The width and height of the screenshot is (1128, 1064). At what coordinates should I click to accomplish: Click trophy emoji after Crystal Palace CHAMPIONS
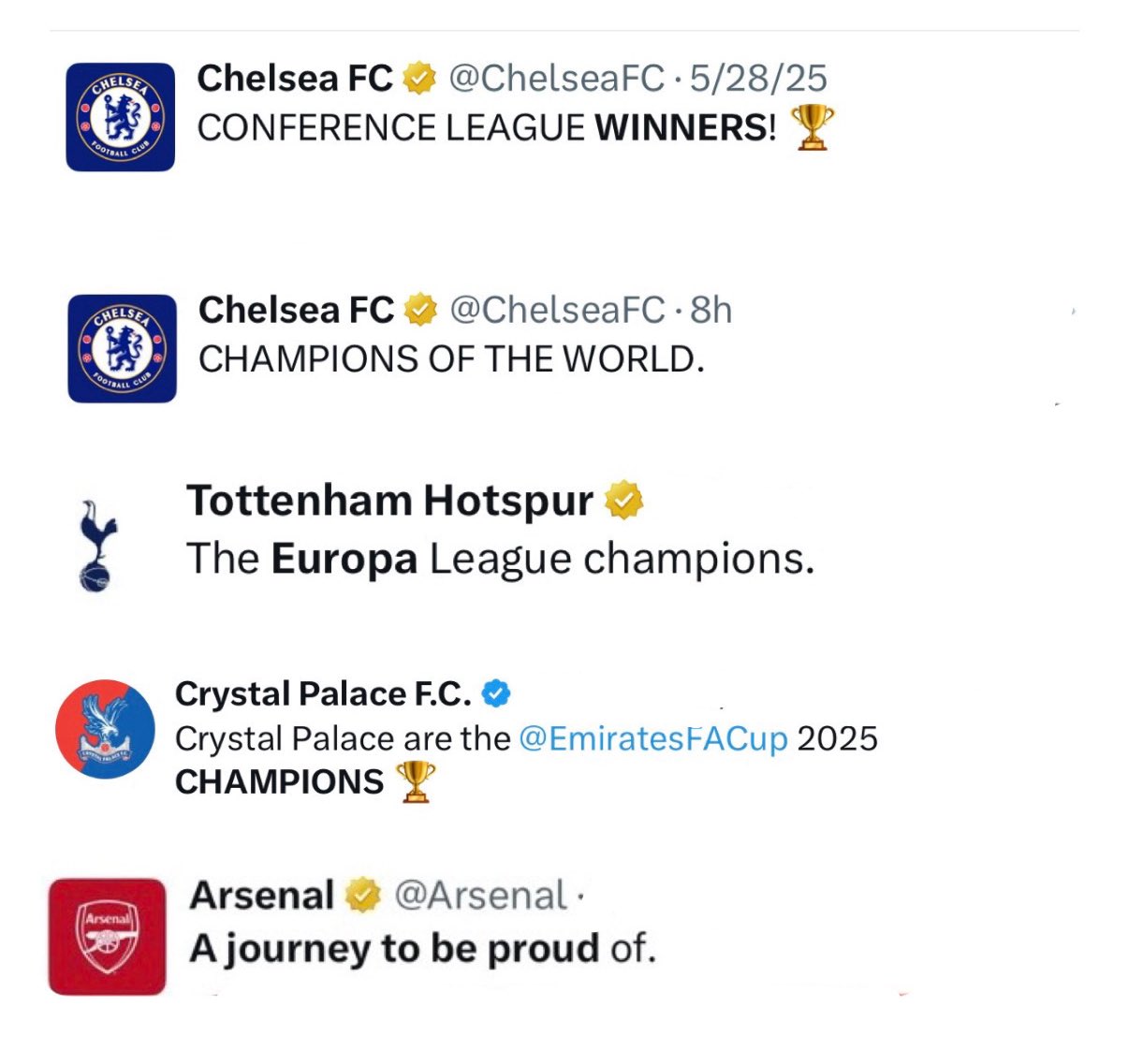[417, 781]
